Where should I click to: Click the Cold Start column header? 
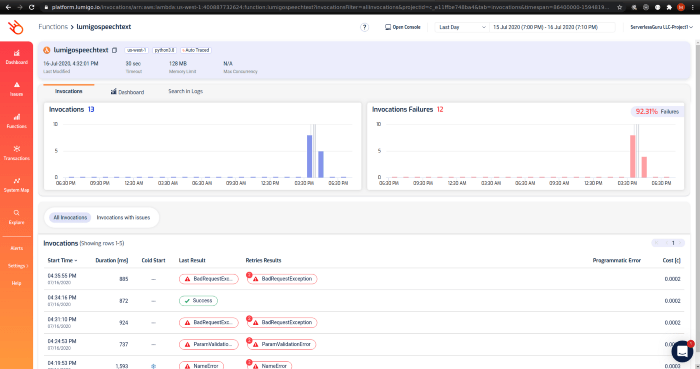point(153,260)
